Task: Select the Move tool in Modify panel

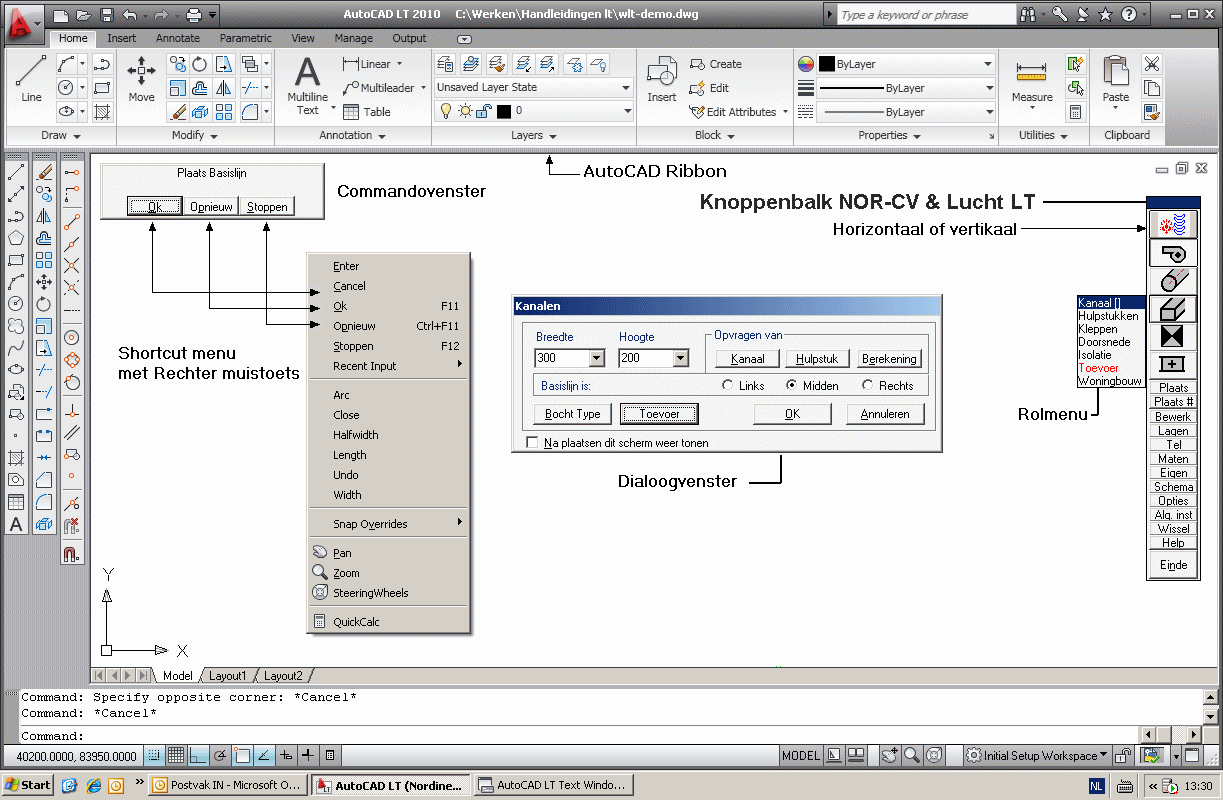Action: click(x=141, y=78)
